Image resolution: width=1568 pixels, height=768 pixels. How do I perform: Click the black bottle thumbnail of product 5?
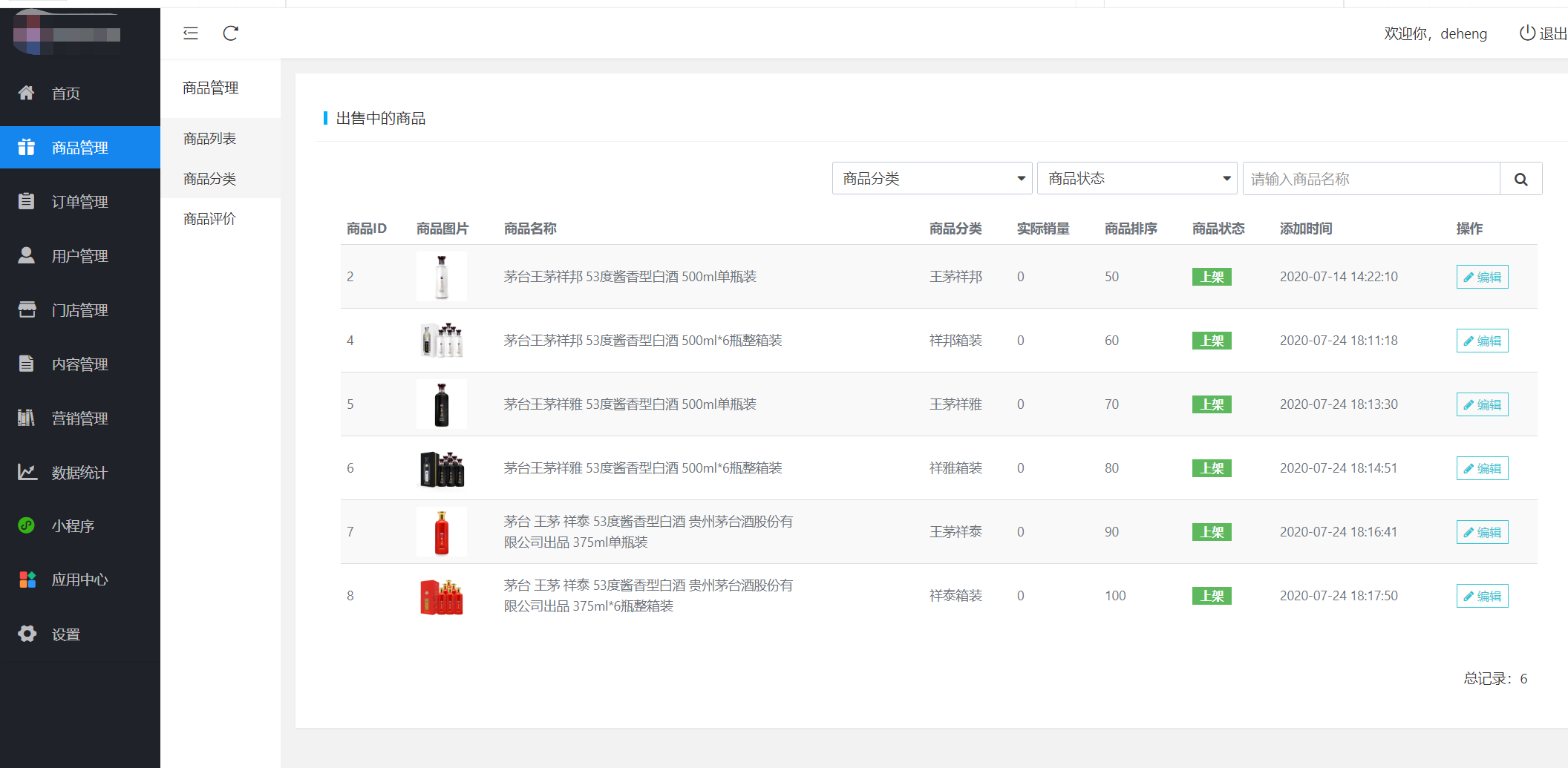click(x=442, y=404)
